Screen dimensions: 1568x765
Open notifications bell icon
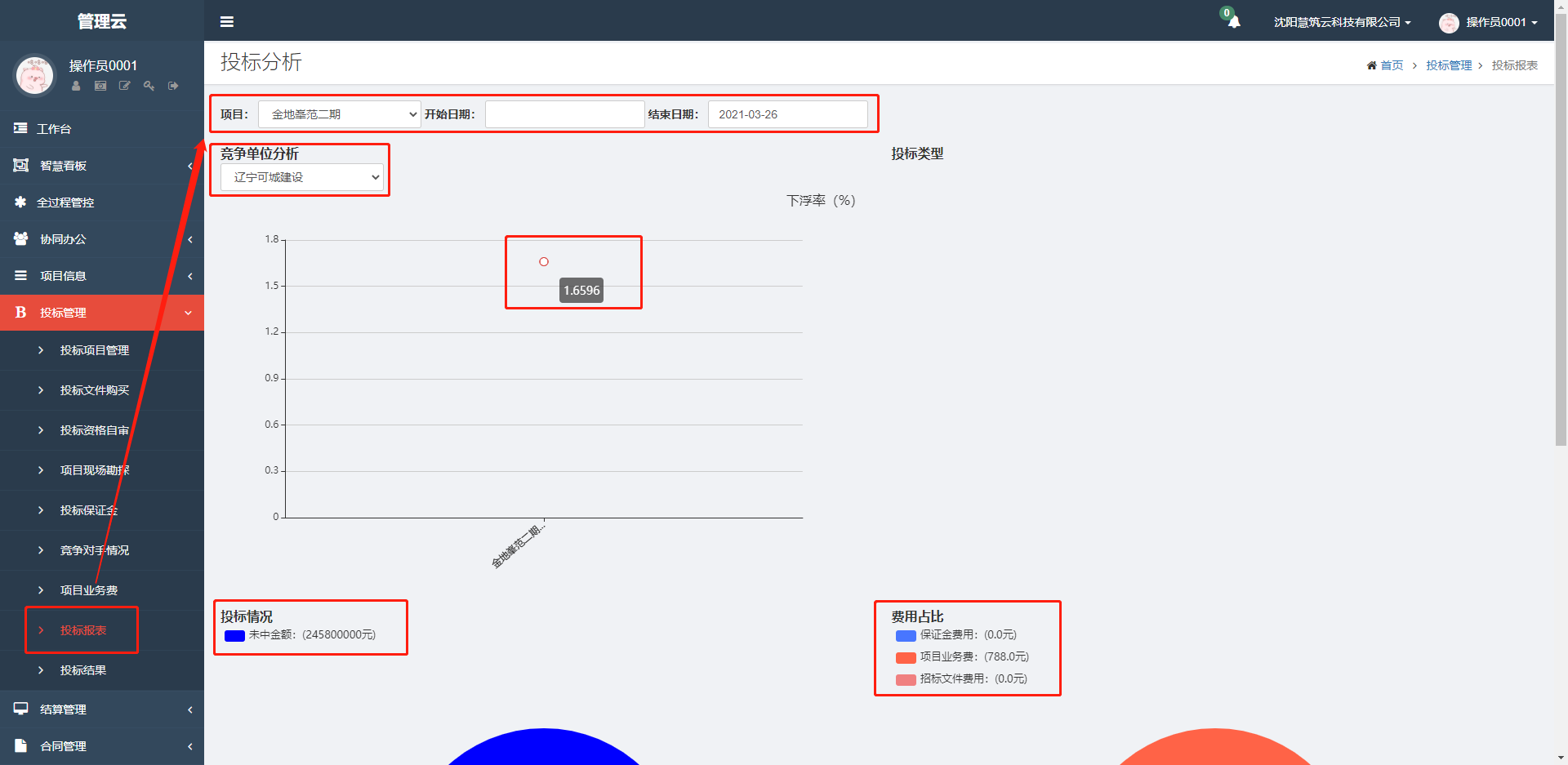(1234, 22)
